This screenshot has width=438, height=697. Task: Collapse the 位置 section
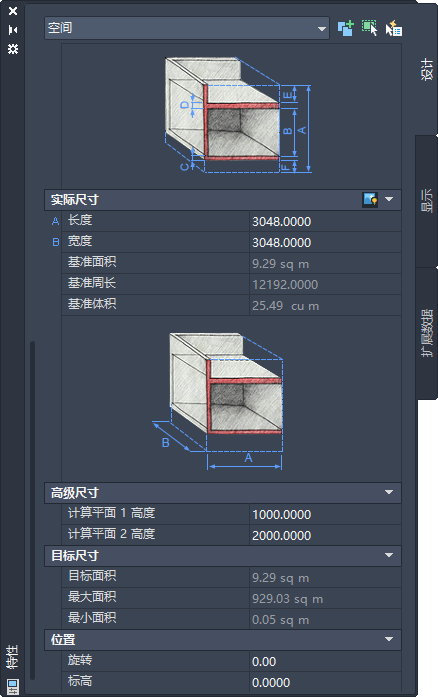pyautogui.click(x=389, y=640)
